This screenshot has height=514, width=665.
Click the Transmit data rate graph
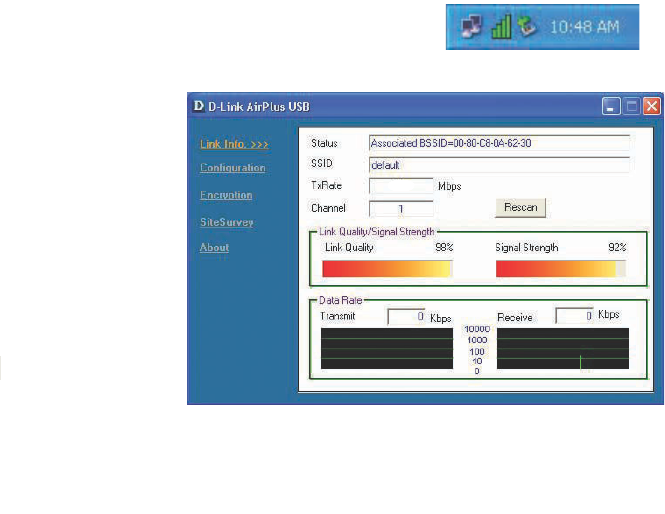click(387, 348)
